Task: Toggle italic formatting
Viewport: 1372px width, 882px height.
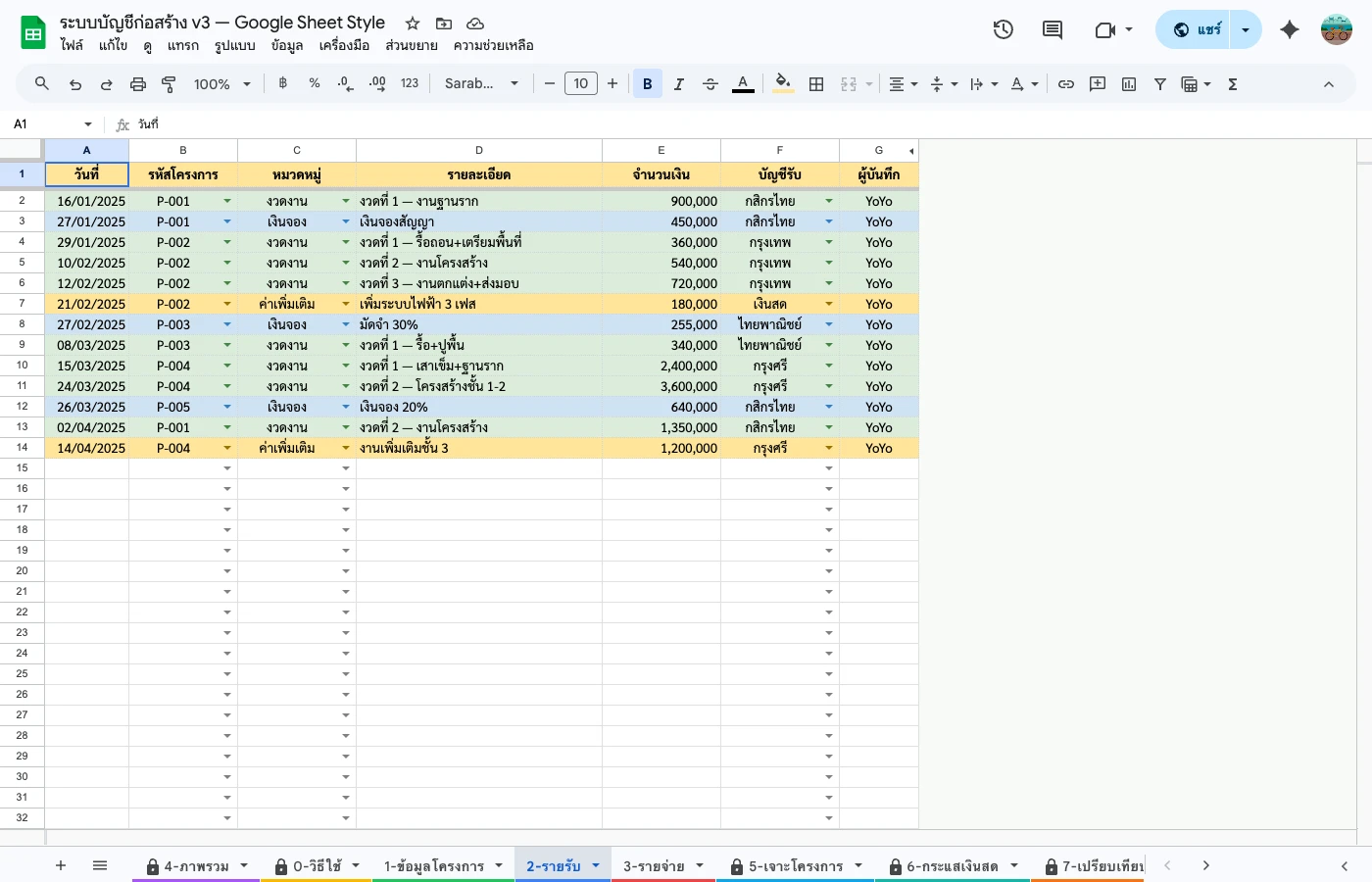Action: tap(678, 83)
